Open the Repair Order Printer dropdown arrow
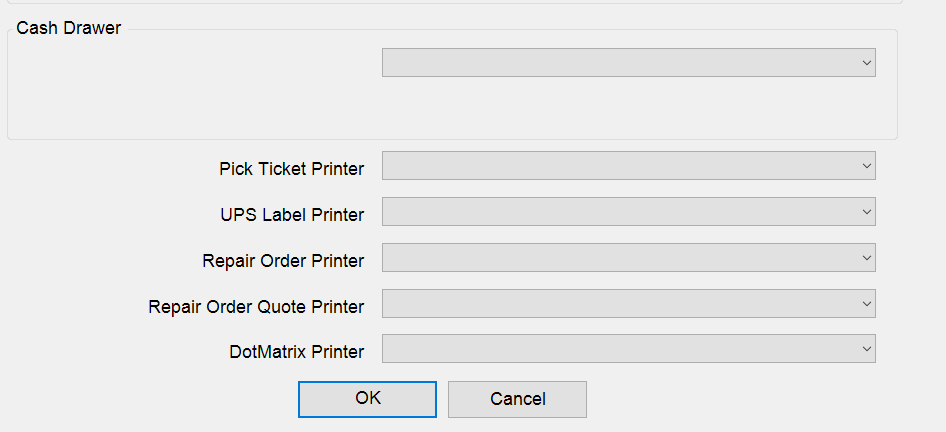The width and height of the screenshot is (946, 432). [x=866, y=258]
